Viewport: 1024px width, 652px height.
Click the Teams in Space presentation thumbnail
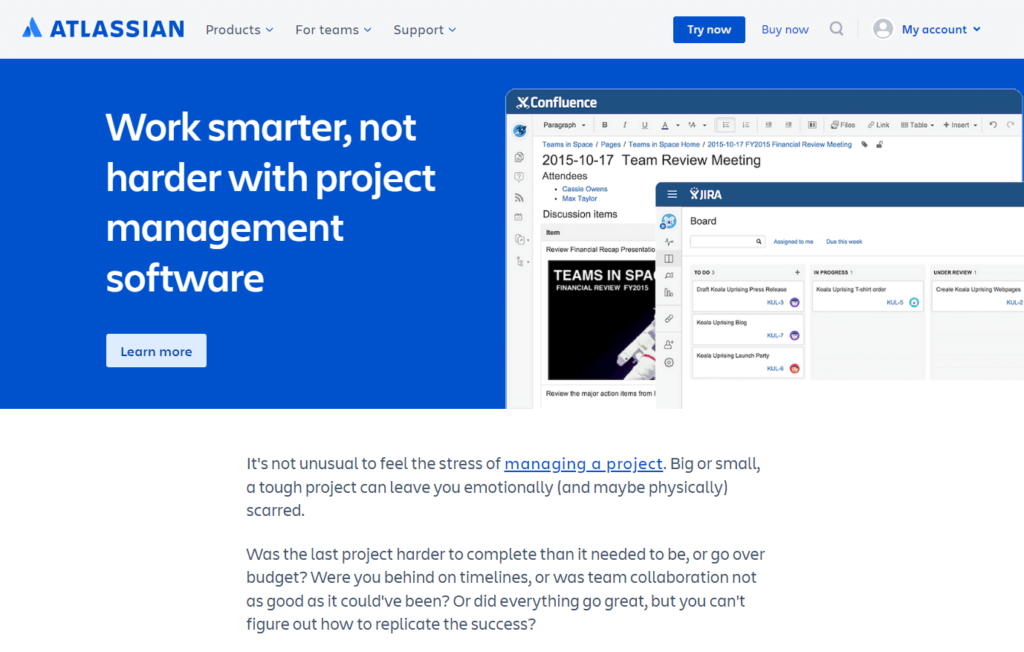click(601, 320)
